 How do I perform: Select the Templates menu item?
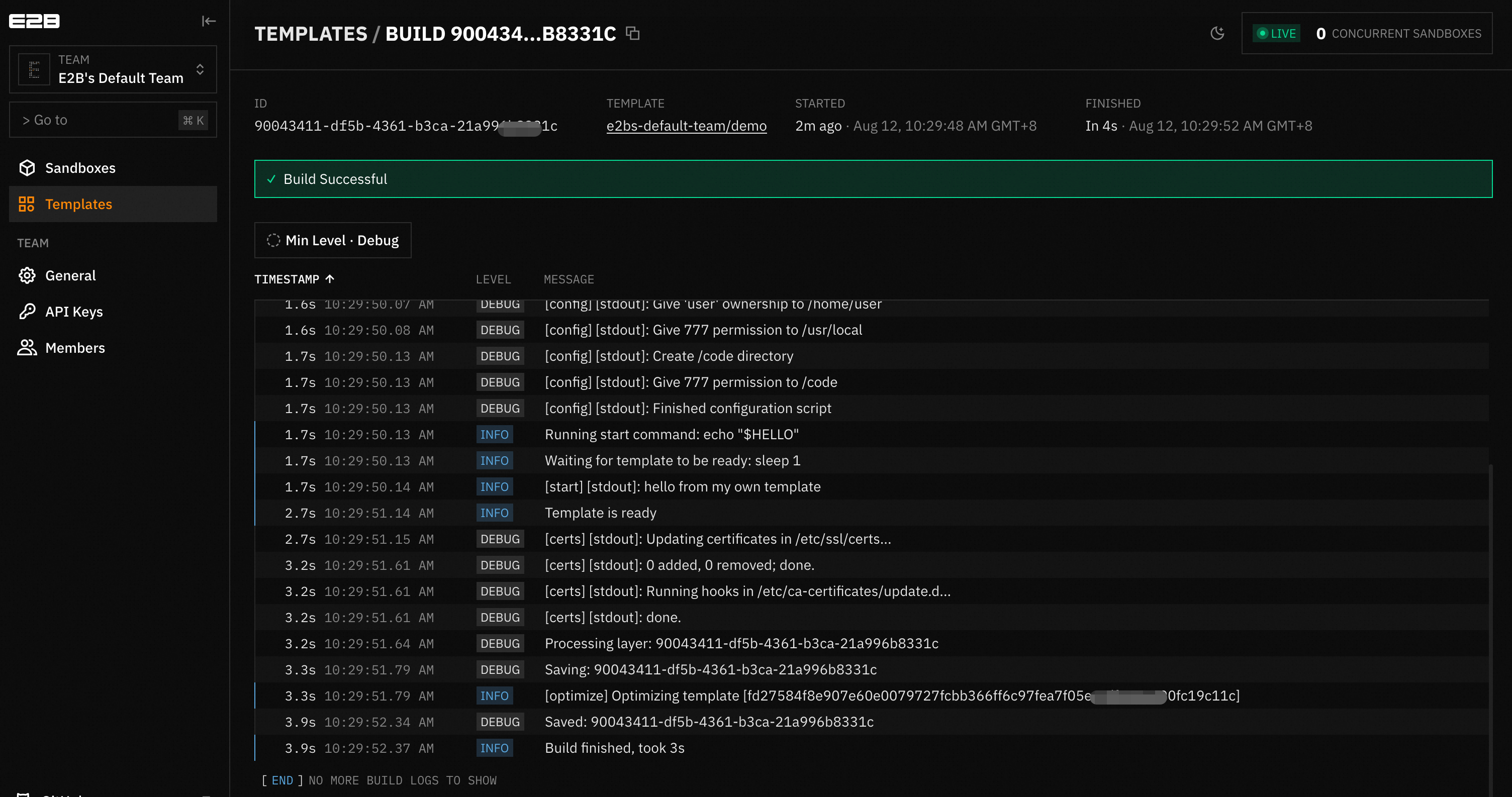point(113,204)
